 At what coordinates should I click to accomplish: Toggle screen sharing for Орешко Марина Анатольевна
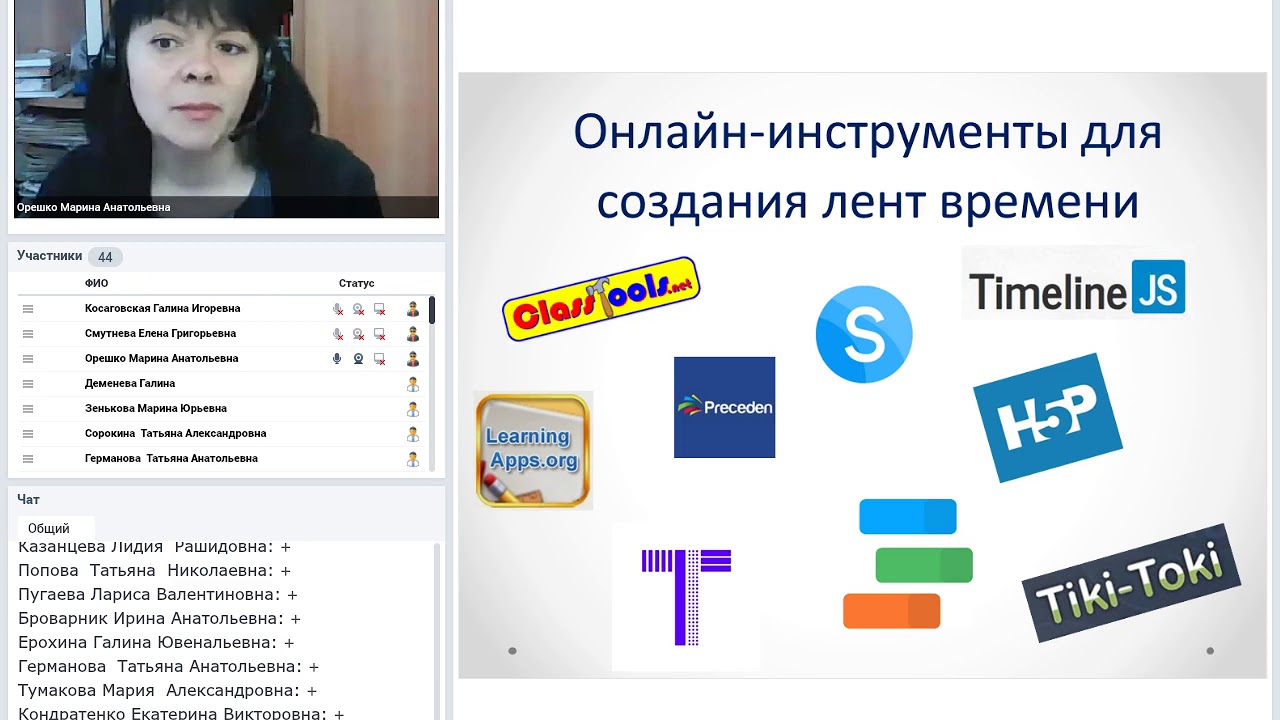pos(379,359)
